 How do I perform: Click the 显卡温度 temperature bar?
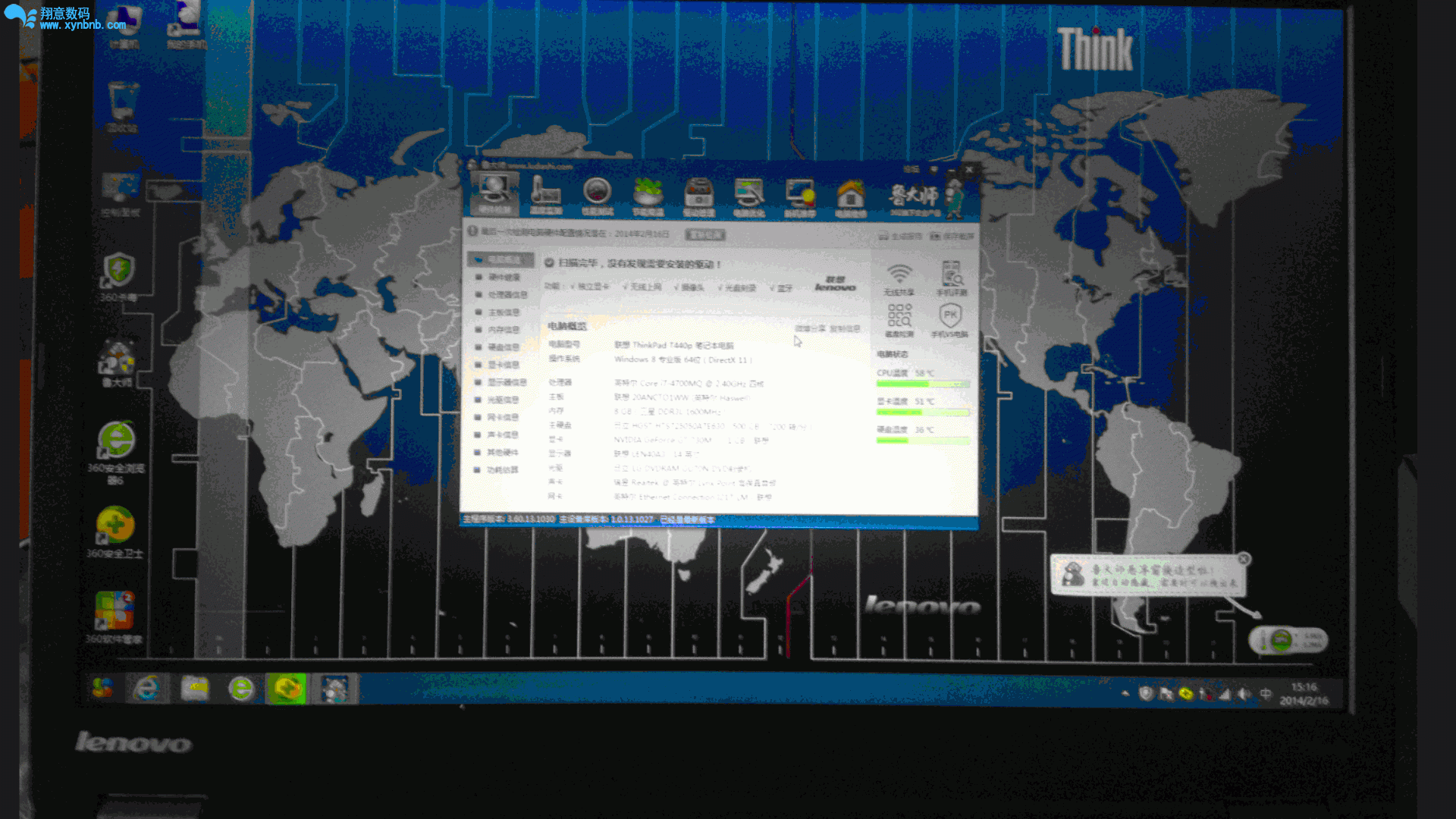coord(923,412)
